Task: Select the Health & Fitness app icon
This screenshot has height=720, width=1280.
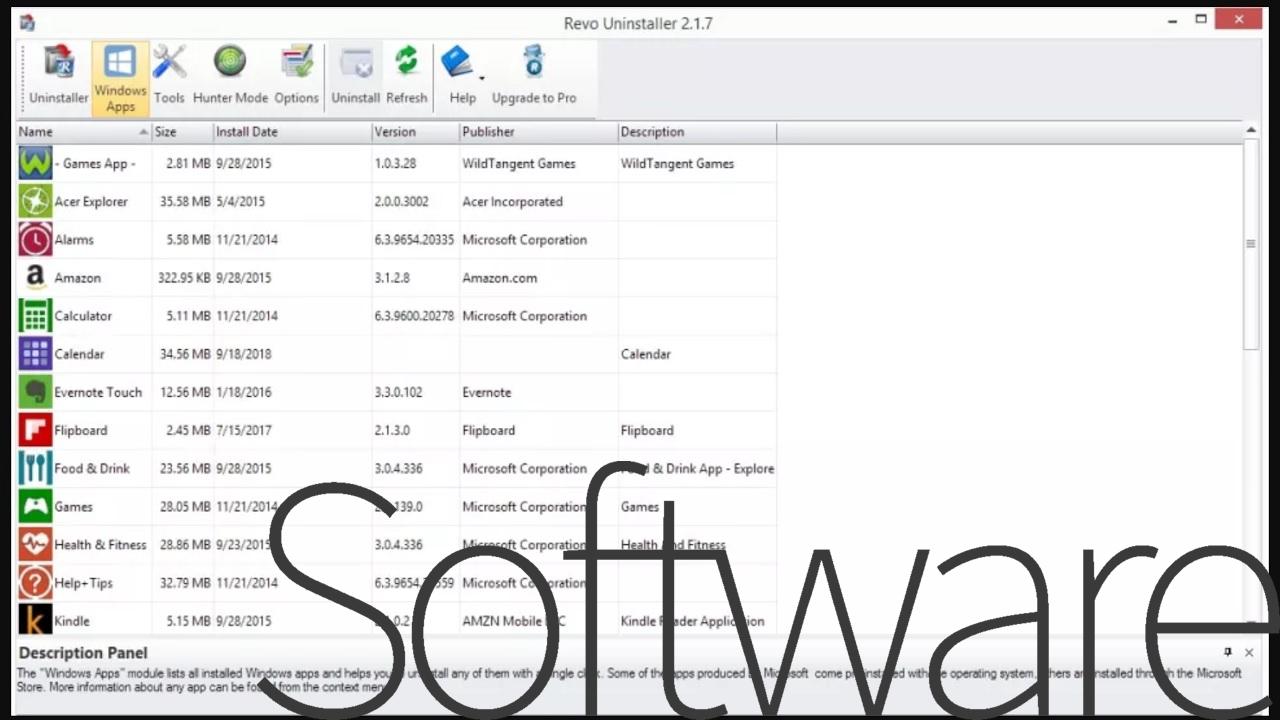Action: pyautogui.click(x=35, y=544)
